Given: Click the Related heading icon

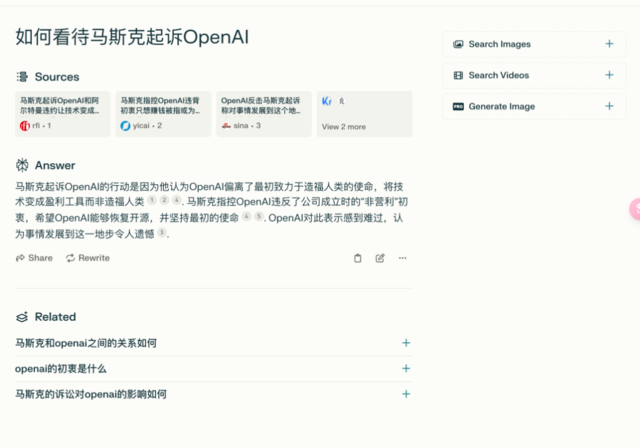Looking at the screenshot, I should pos(22,317).
